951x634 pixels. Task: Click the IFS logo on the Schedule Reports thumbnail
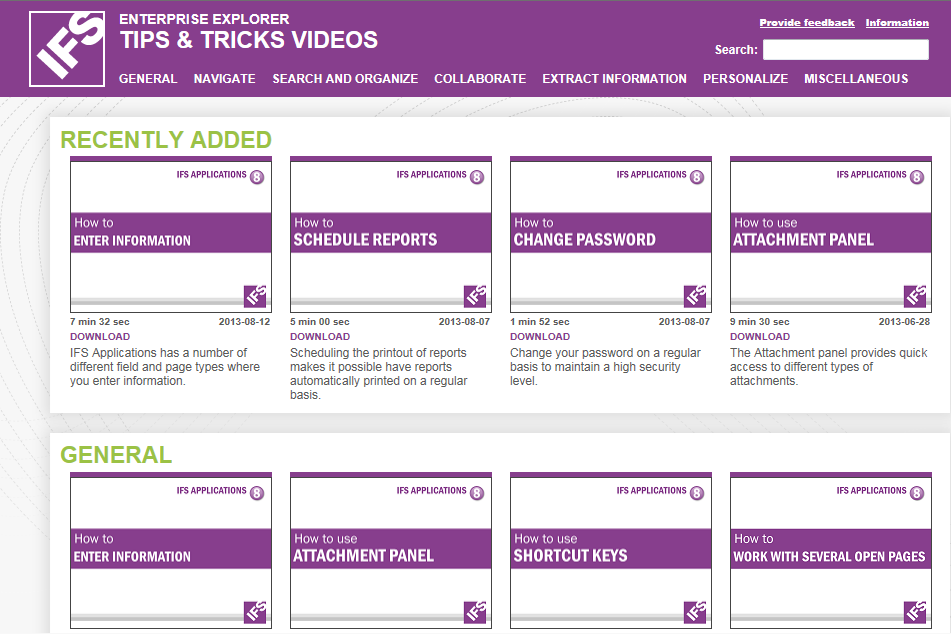click(475, 296)
